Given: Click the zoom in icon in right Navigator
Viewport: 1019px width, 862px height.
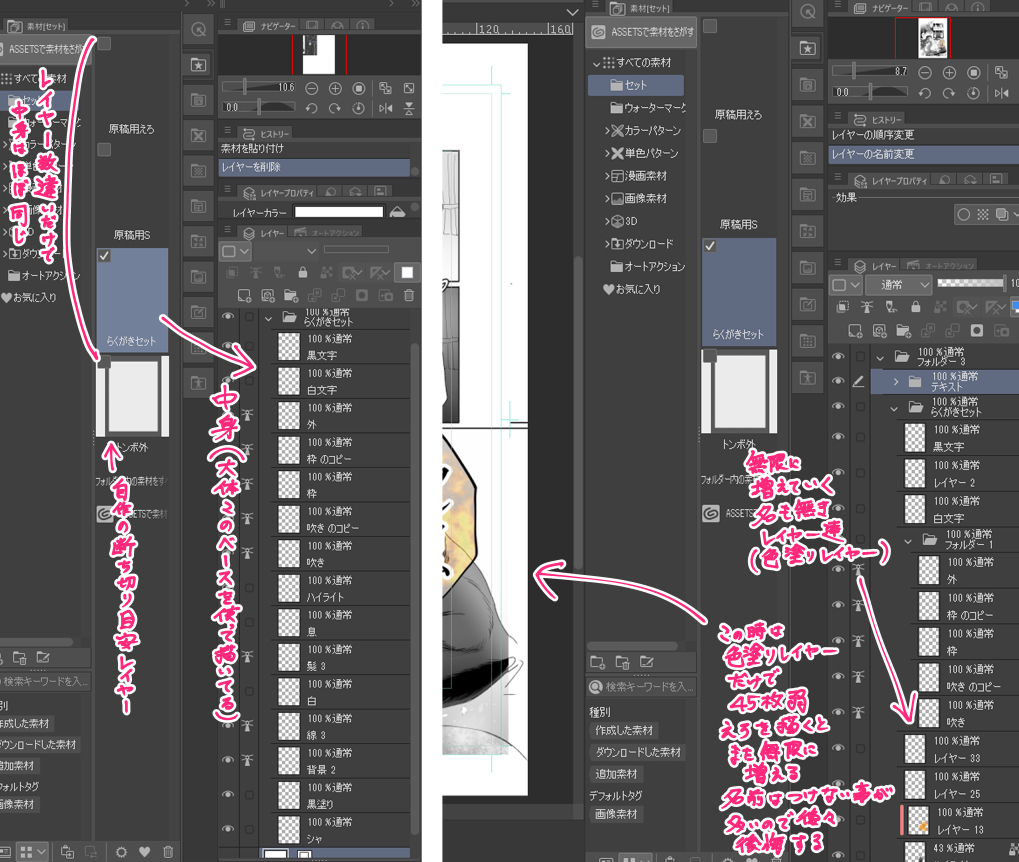Looking at the screenshot, I should 948,73.
